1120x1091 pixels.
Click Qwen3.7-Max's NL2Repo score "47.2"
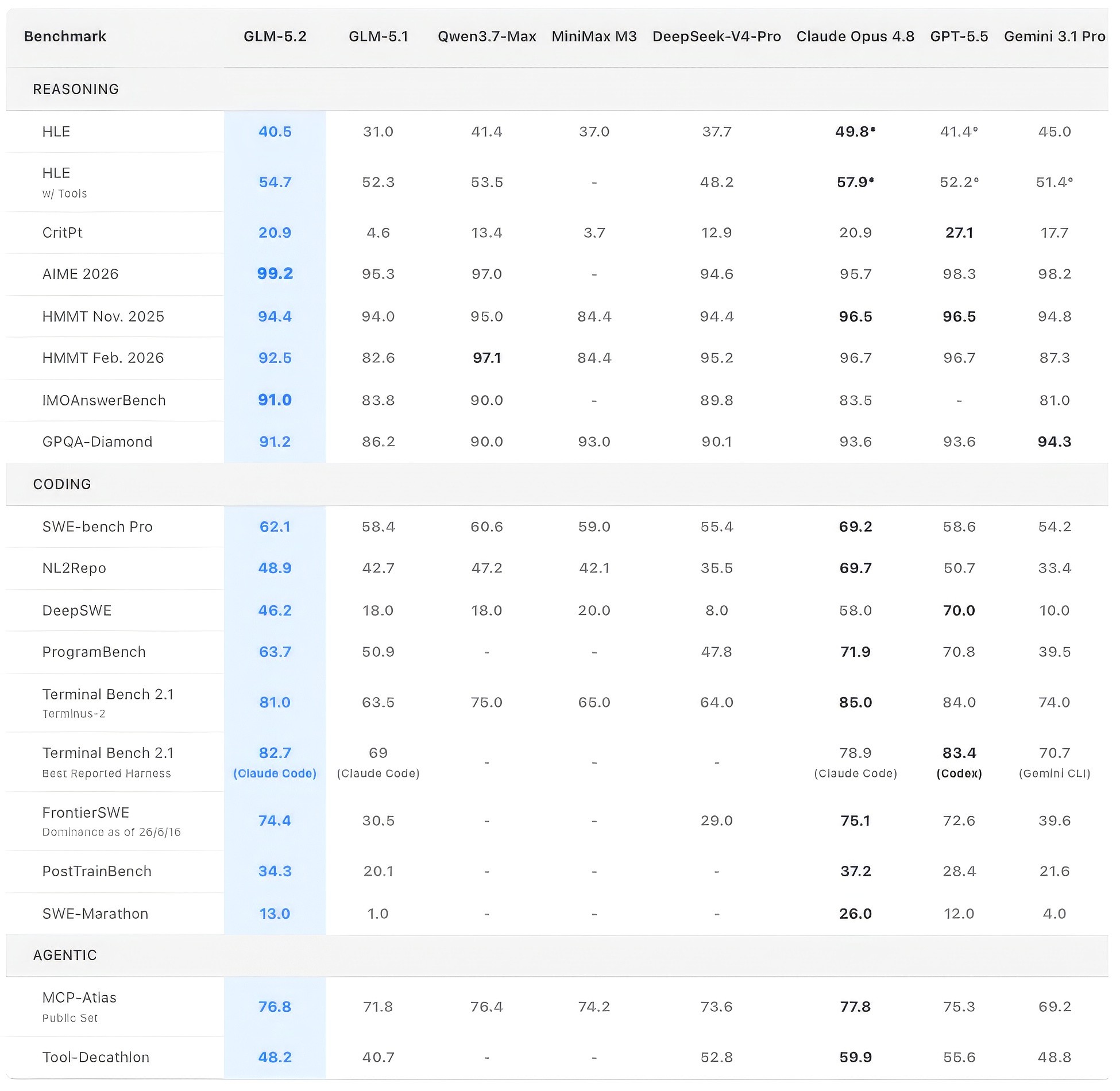tap(487, 568)
